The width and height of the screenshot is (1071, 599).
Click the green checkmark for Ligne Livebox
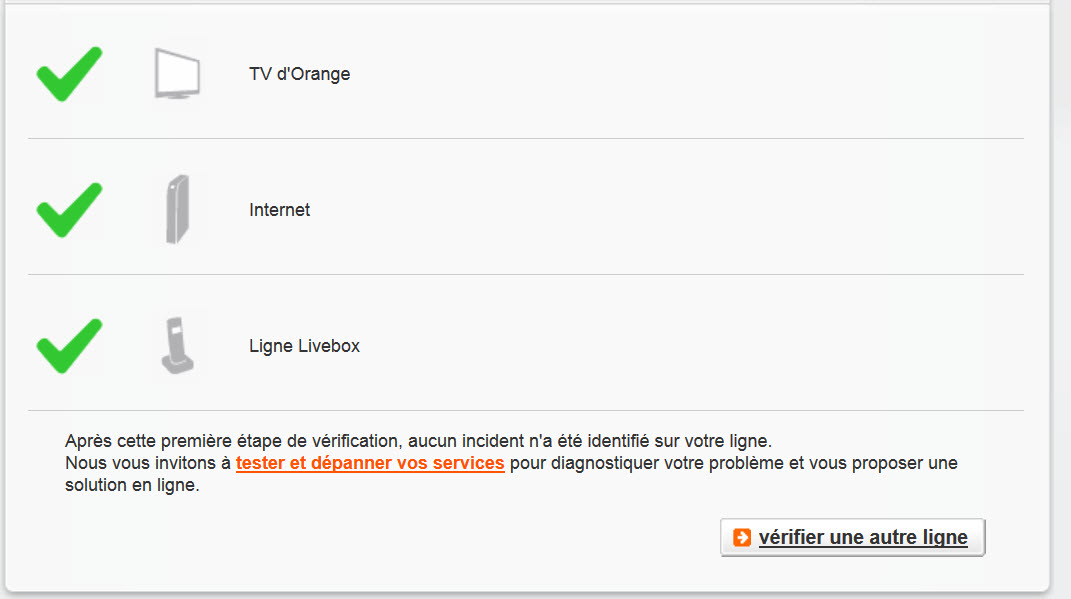pyautogui.click(x=68, y=345)
